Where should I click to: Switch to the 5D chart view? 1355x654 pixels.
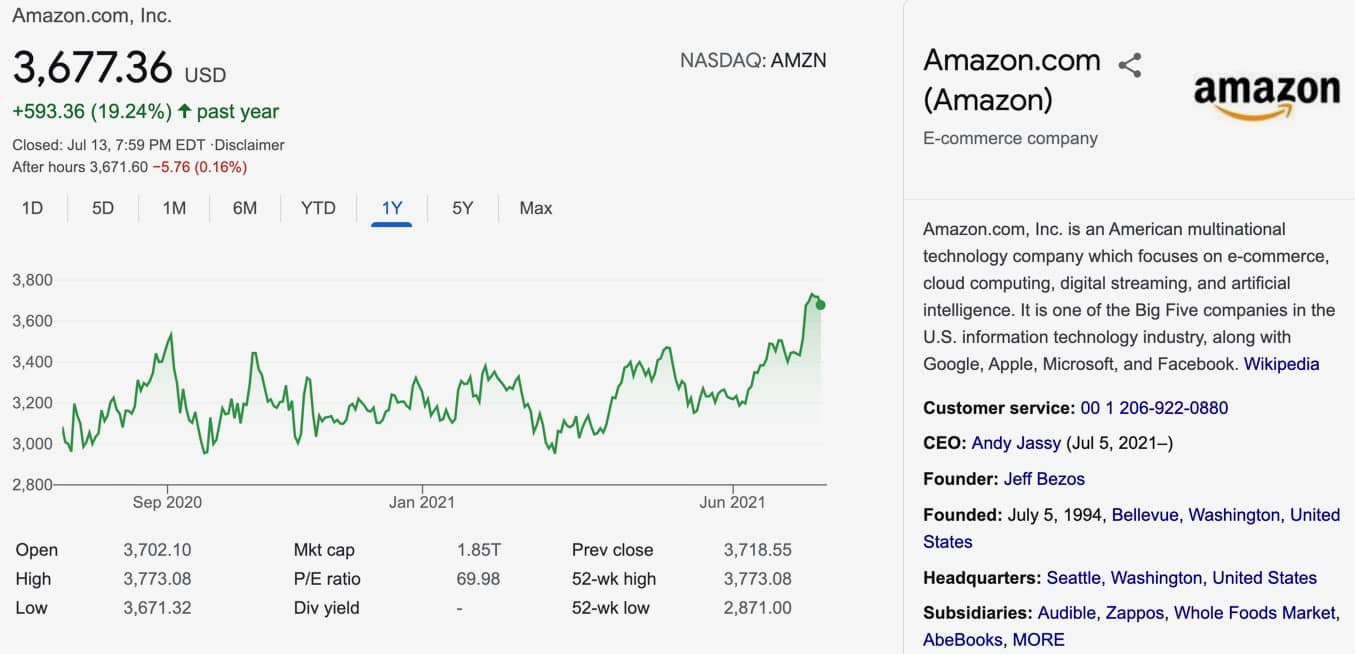[101, 208]
